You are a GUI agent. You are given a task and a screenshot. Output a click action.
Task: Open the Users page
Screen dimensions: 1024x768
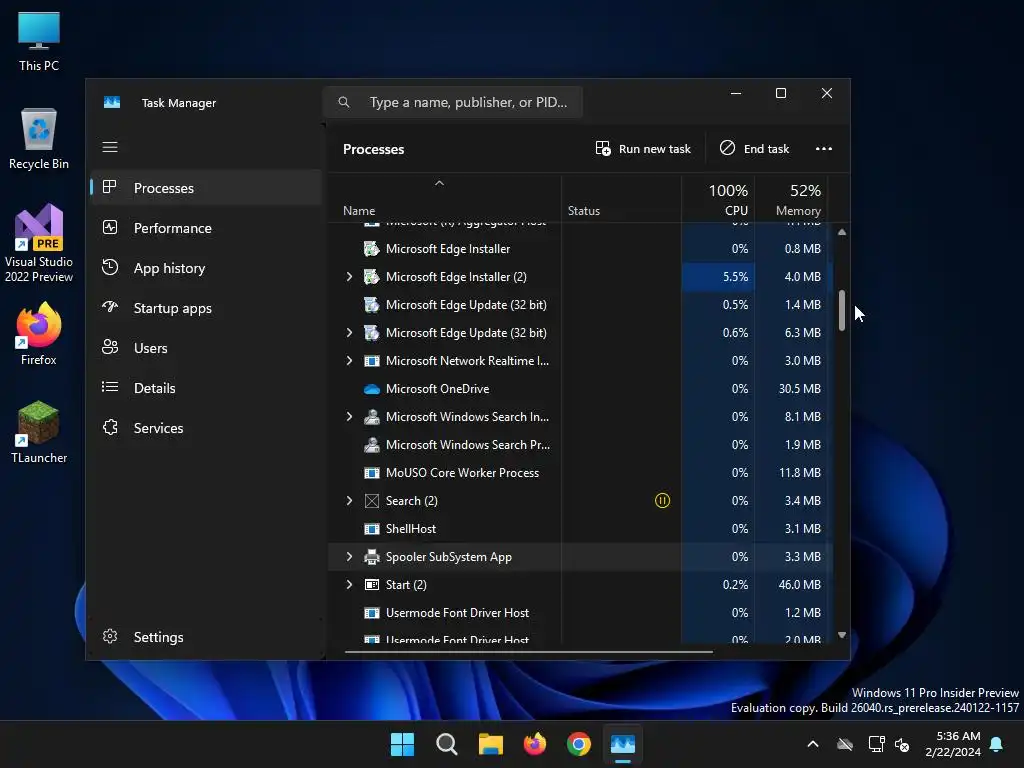coord(206,348)
